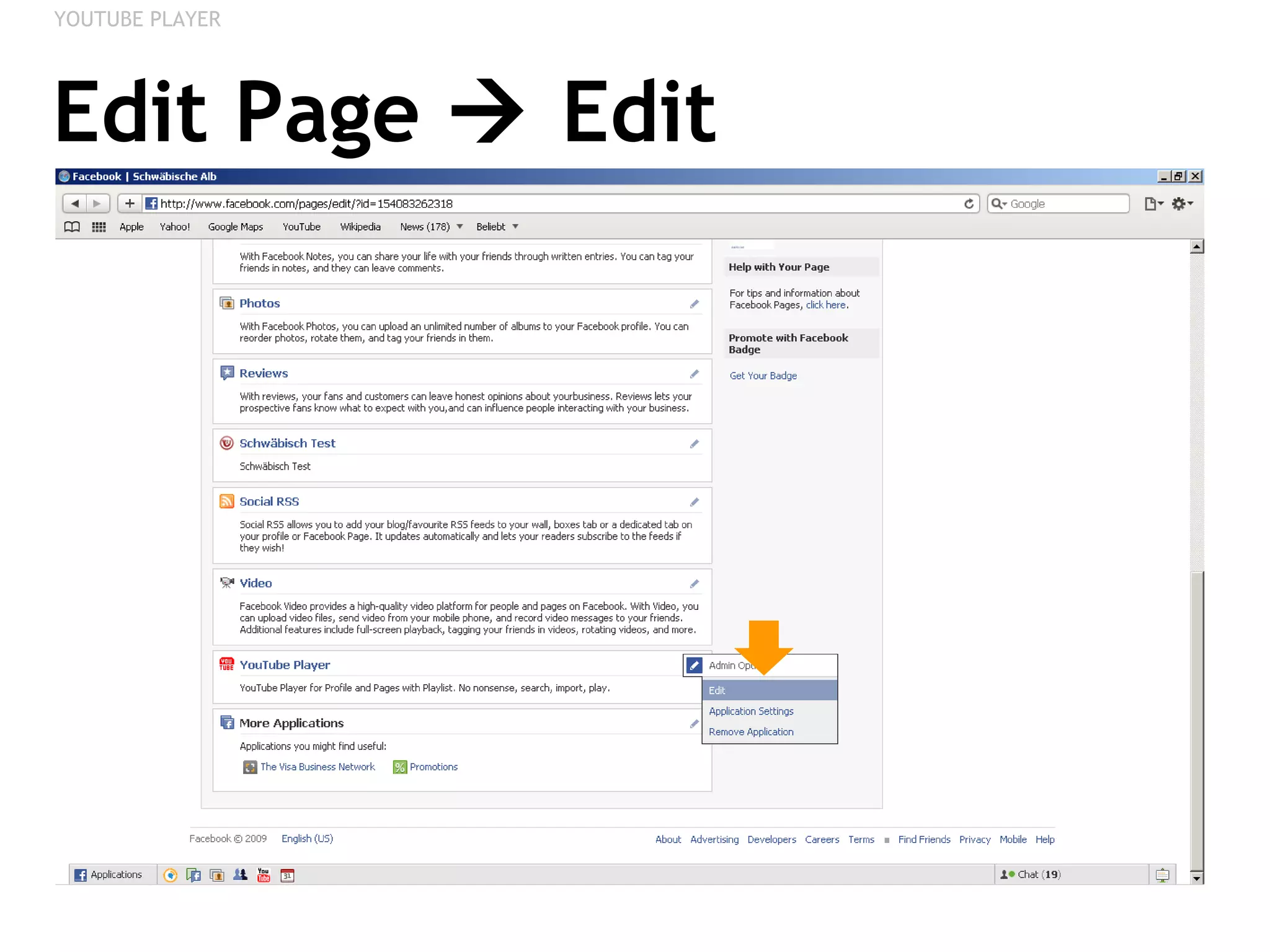The width and height of the screenshot is (1270, 952).
Task: Click the browser Back arrow button
Action: pyautogui.click(x=75, y=203)
